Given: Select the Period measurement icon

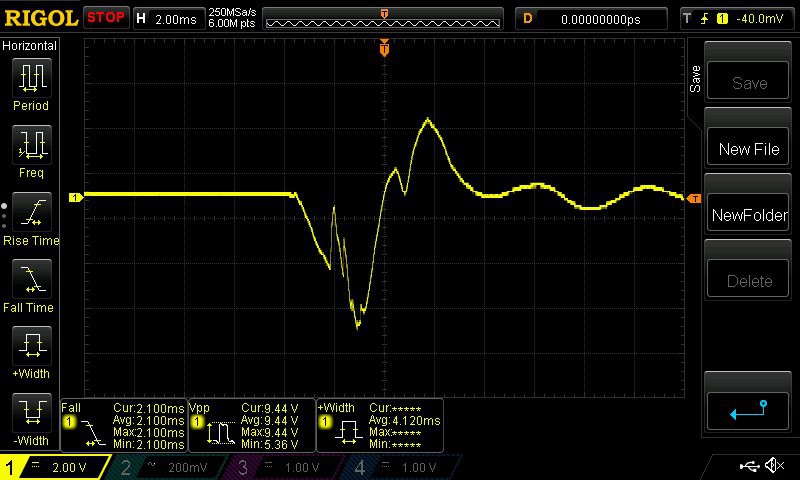Looking at the screenshot, I should point(32,78).
